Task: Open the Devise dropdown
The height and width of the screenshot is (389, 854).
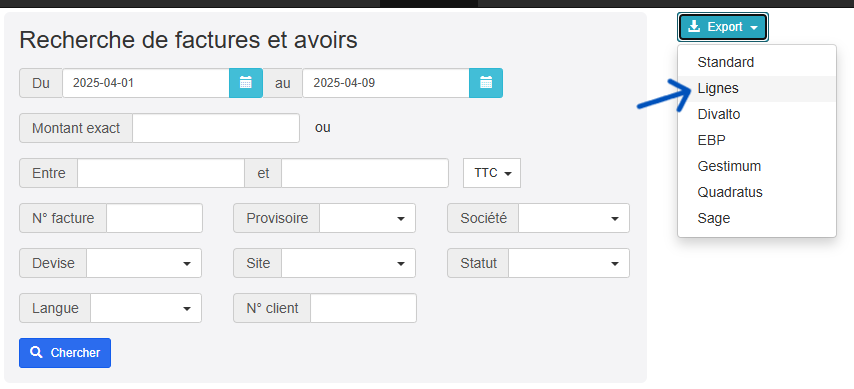Action: coord(144,263)
